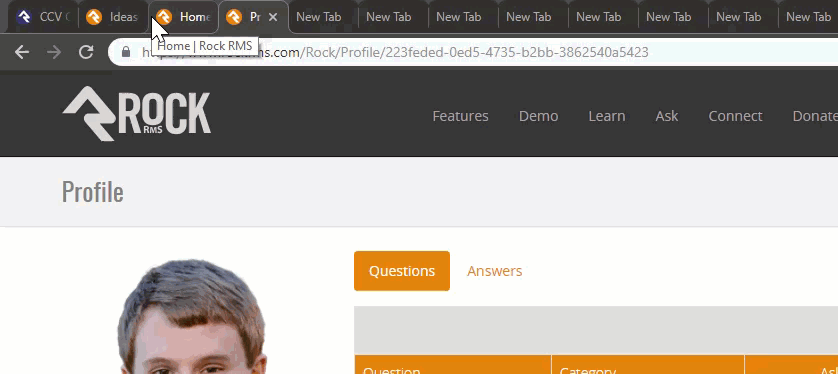Switch to the CCV tab
This screenshot has height=374, width=838.
click(44, 17)
